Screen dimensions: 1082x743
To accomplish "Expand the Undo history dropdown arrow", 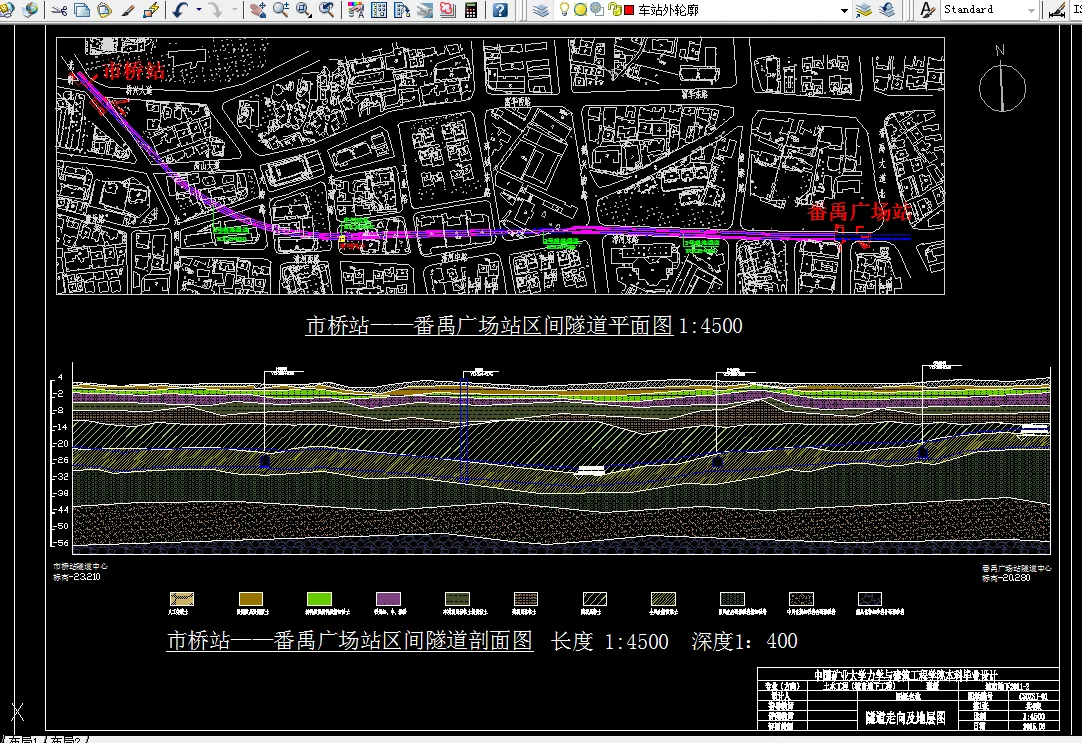I will [198, 10].
